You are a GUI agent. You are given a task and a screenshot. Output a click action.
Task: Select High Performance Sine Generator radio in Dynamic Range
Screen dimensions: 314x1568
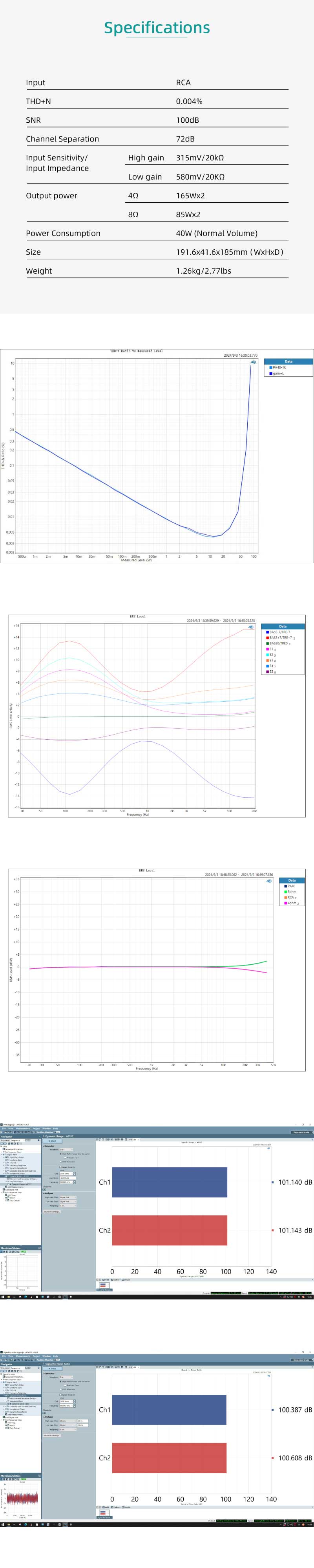(x=61, y=1154)
